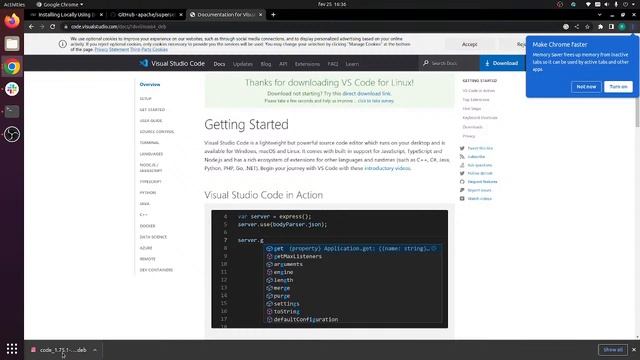The image size is (640, 360).
Task: Click the Visual Studio Code logo
Action: coord(144,63)
